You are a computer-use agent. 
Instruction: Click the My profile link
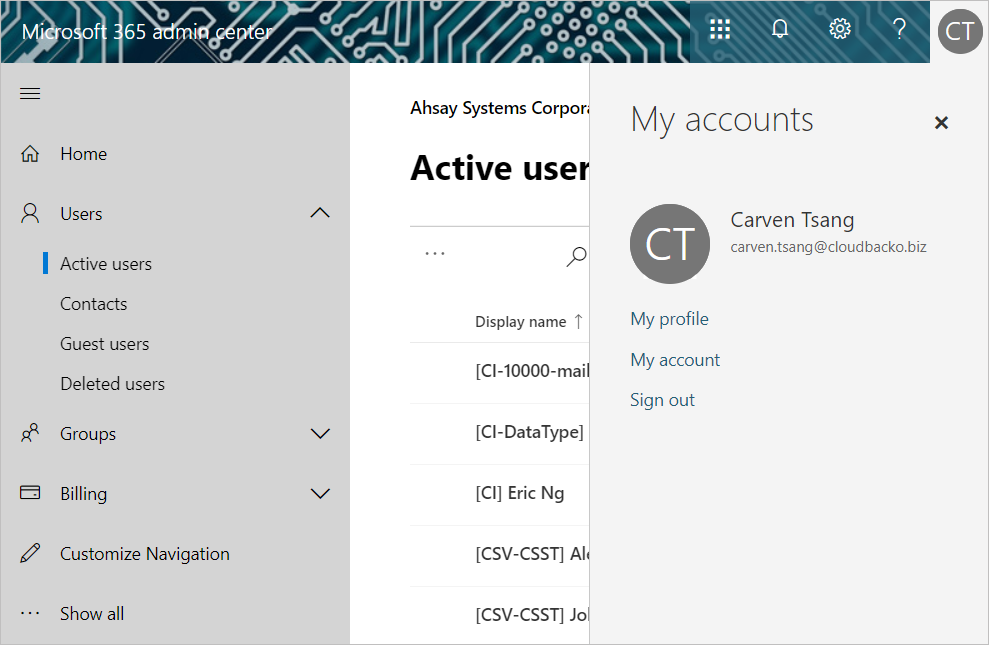669,319
